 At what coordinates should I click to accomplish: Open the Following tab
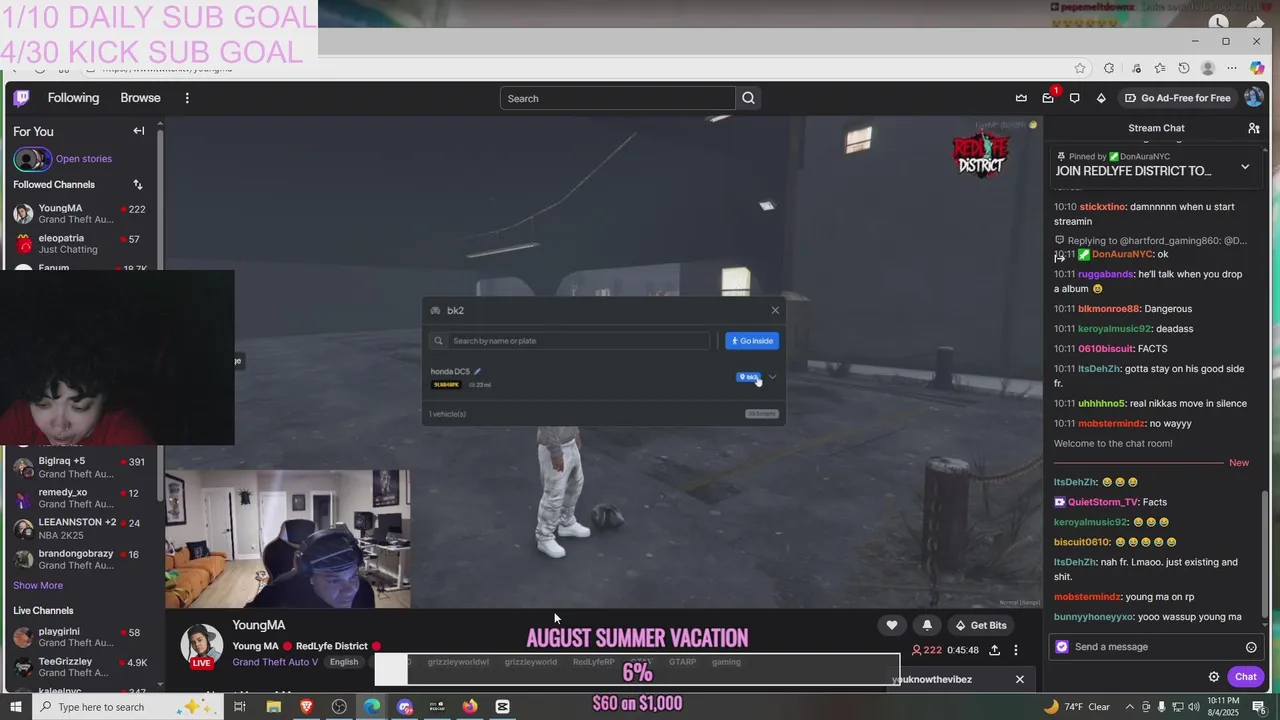(73, 98)
